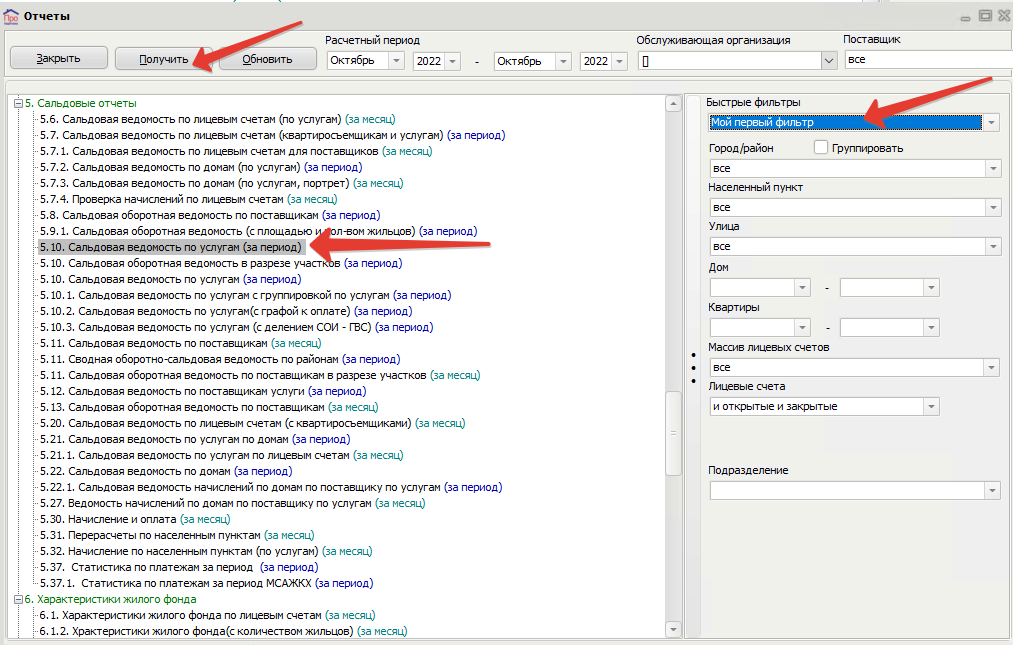Select report 5.7.2 Сальдовая ведомость по домам
The height and width of the screenshot is (645, 1013).
coord(201,167)
